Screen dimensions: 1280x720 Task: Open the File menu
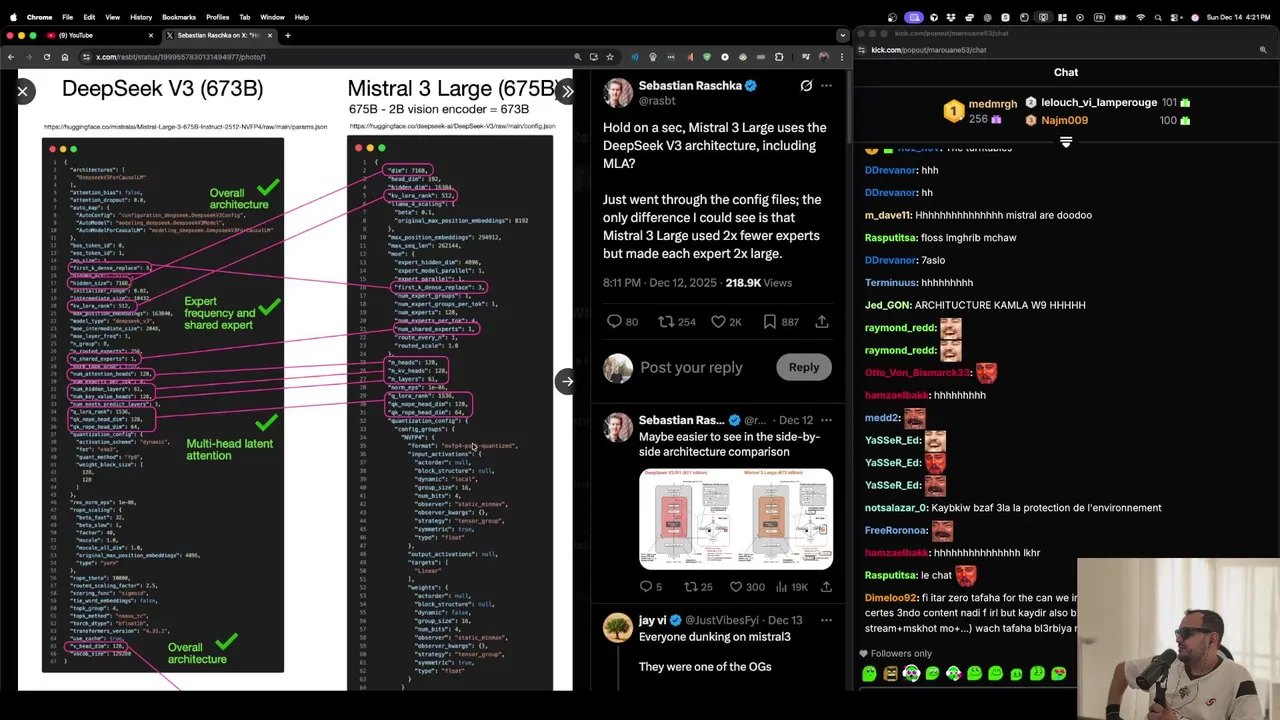point(67,17)
